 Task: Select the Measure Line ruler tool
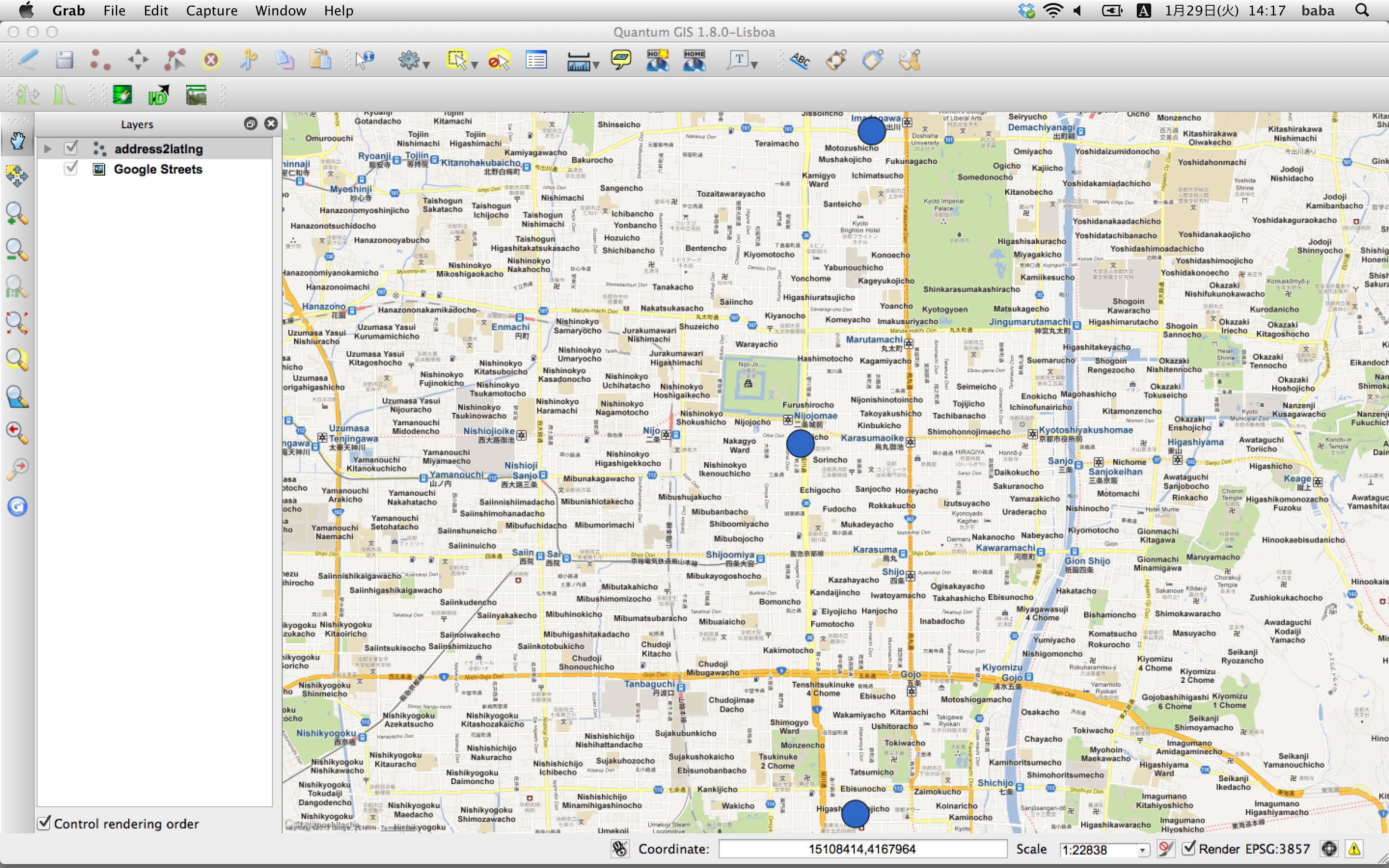click(578, 61)
